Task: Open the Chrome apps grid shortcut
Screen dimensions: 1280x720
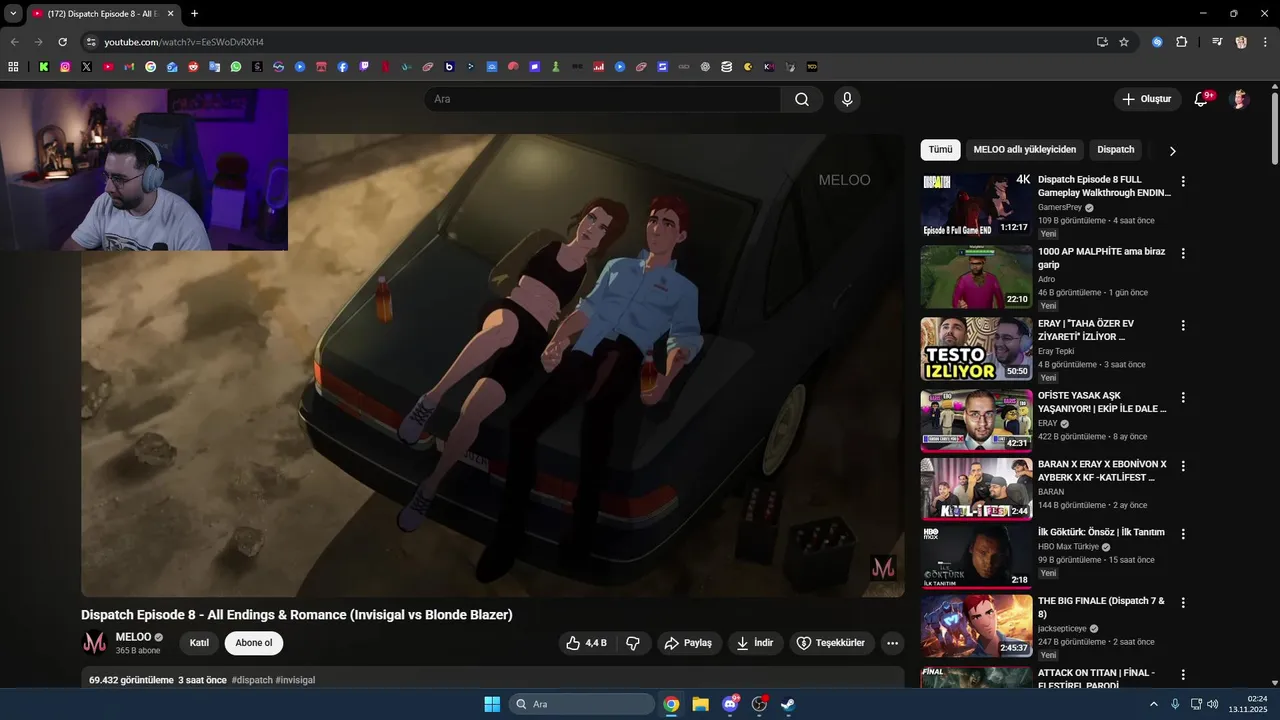Action: [x=13, y=67]
